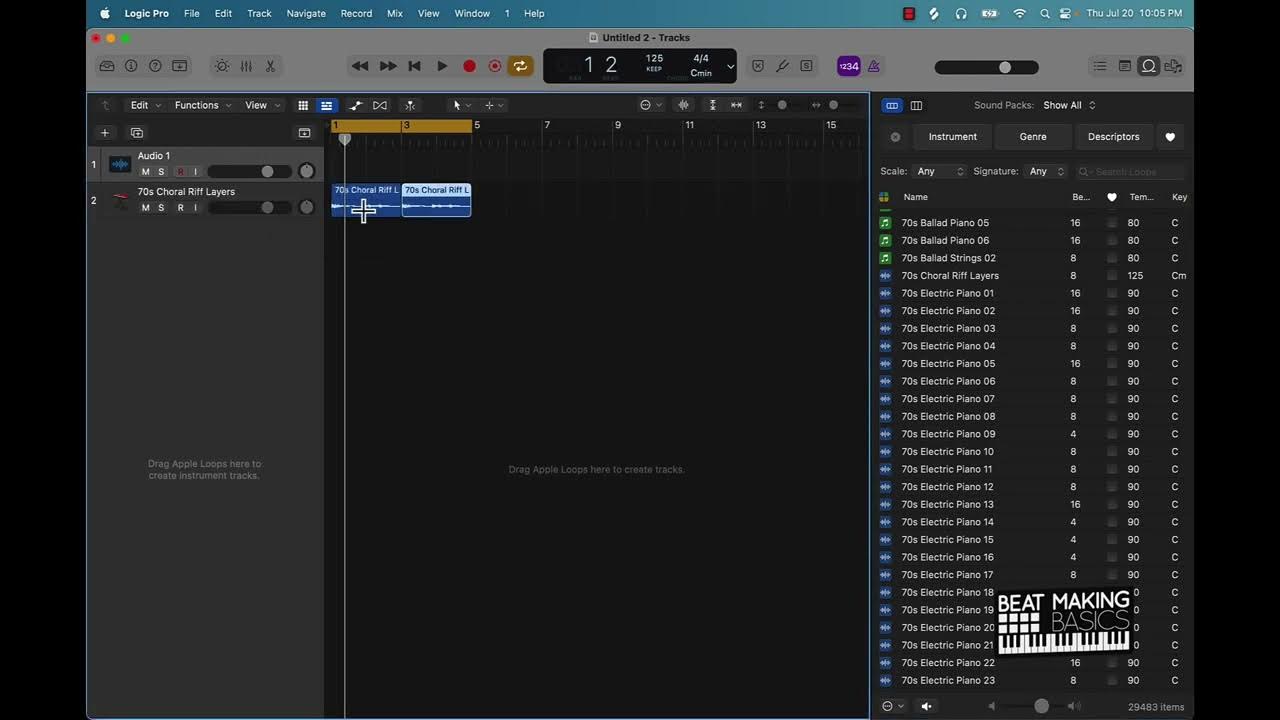Screen dimensions: 1280x720
Task: Open the Navigate menu
Action: click(306, 13)
